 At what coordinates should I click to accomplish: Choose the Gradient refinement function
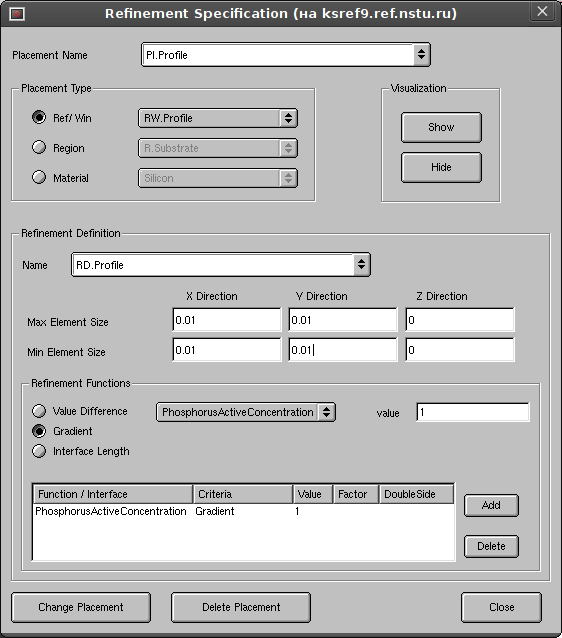39,431
